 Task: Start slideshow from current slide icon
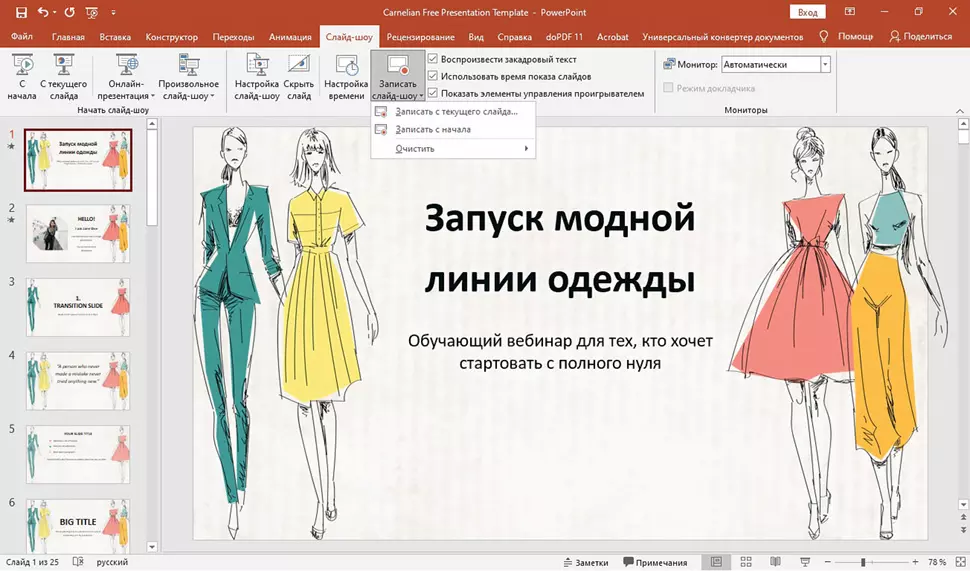tap(64, 76)
